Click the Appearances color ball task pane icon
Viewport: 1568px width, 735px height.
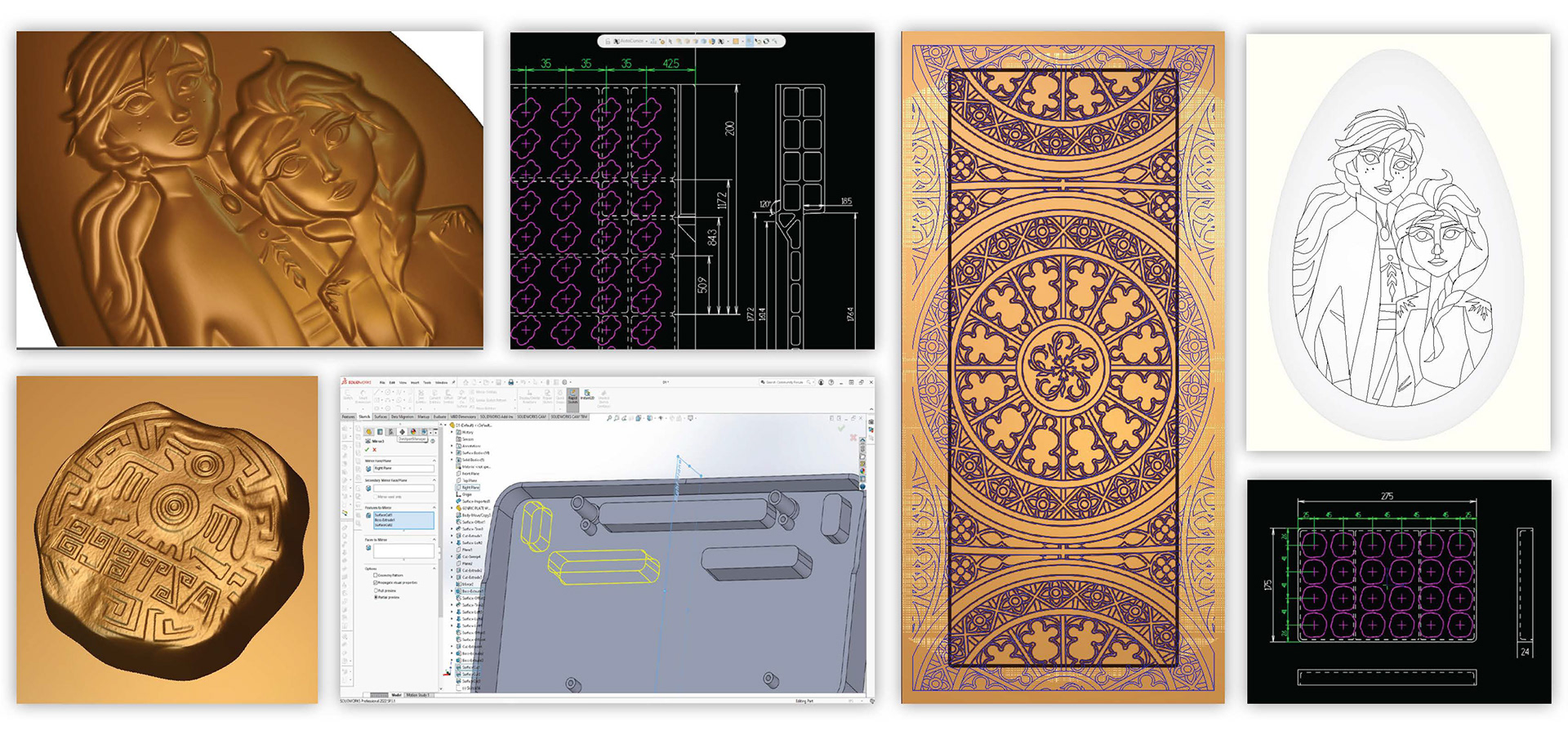[x=862, y=471]
